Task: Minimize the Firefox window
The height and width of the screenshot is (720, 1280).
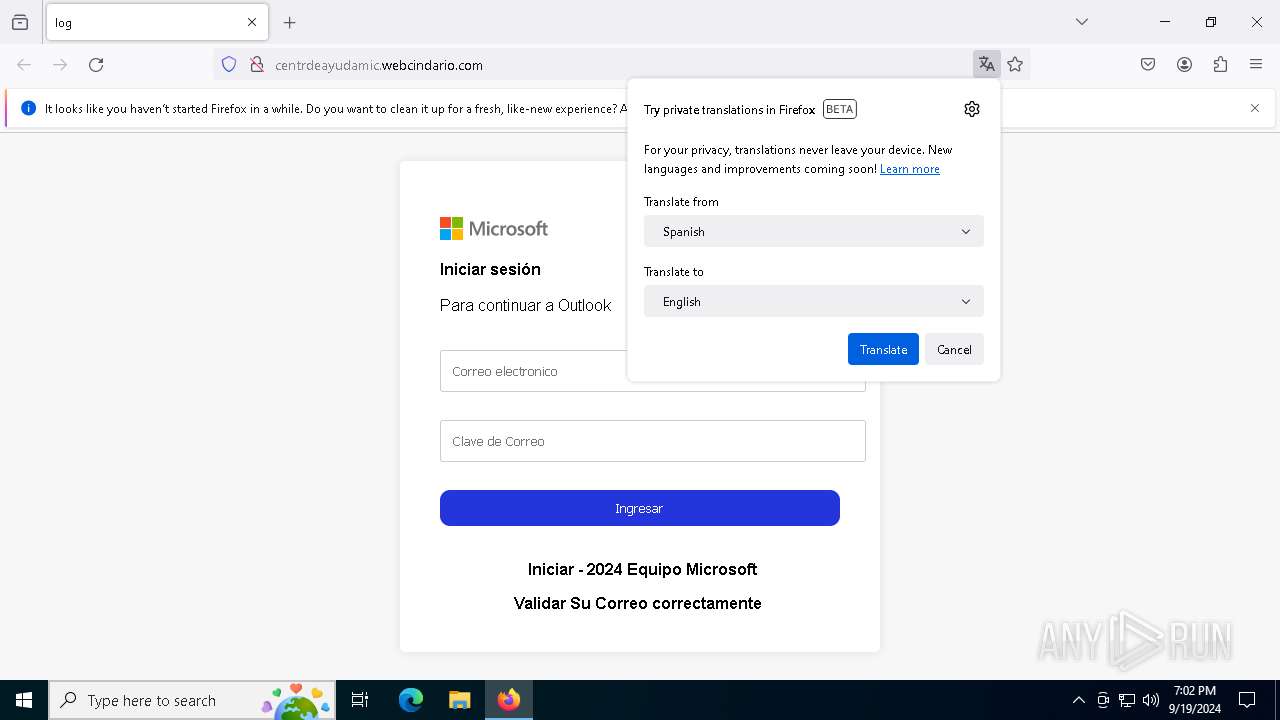Action: 1165,22
